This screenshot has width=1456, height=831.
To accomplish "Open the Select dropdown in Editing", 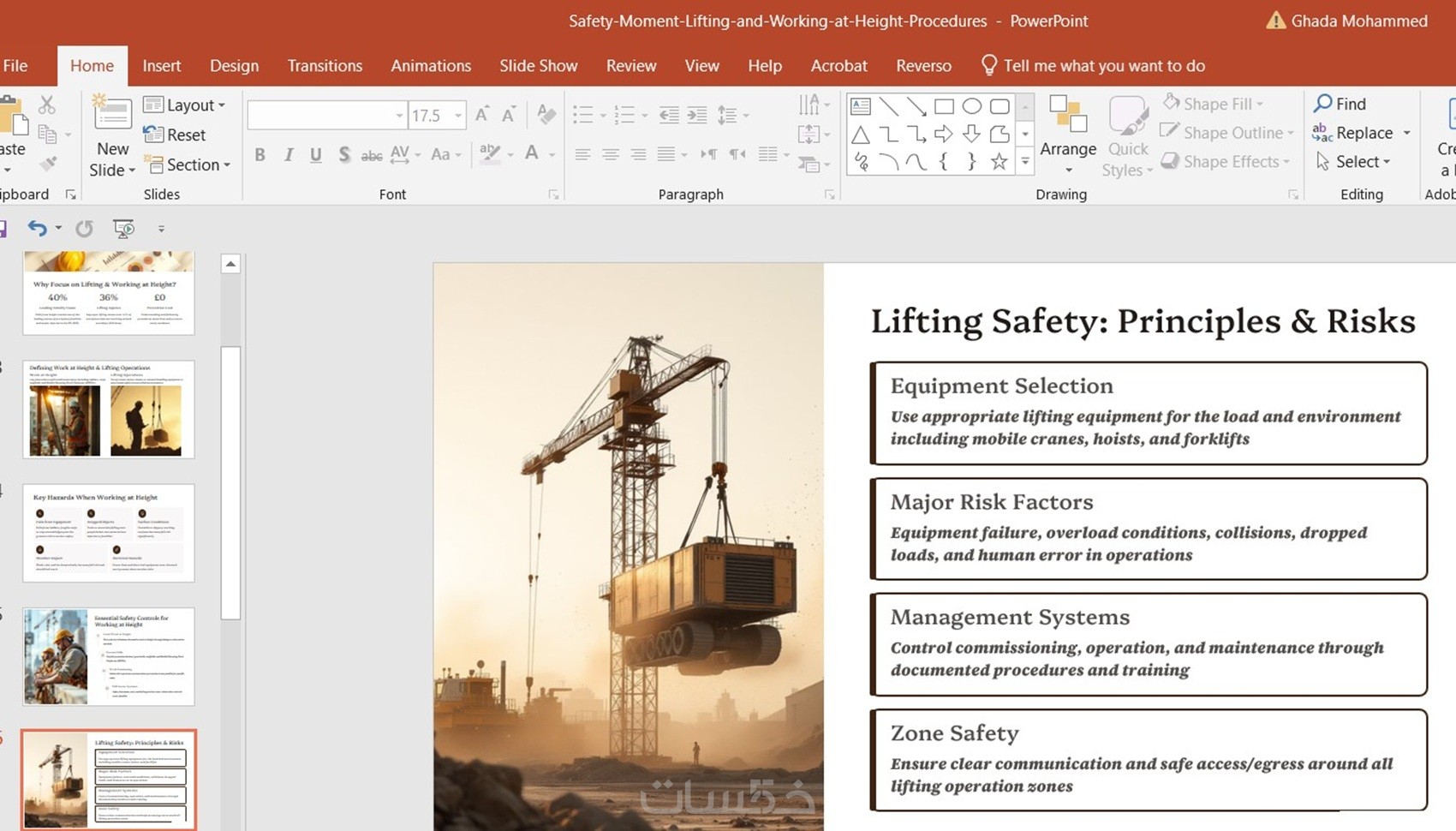I will coord(1352,161).
